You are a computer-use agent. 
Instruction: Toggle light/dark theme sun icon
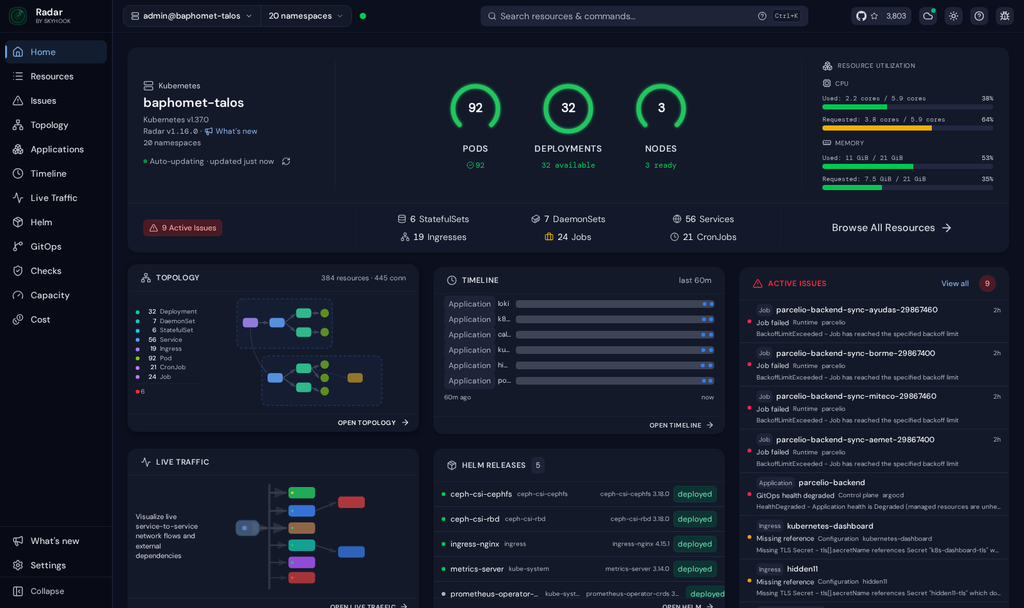point(953,16)
